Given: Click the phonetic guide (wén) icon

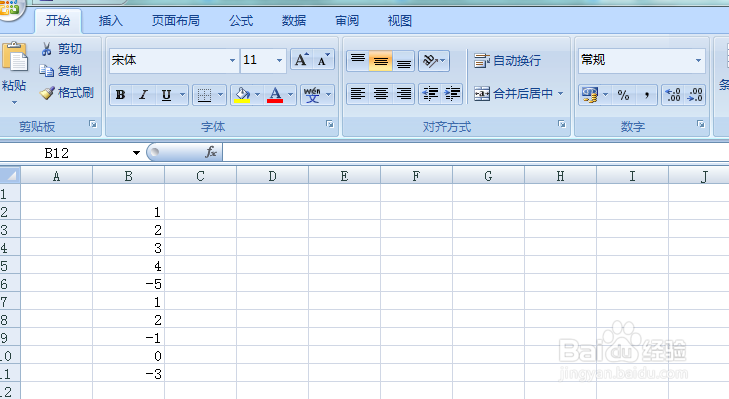Looking at the screenshot, I should click(312, 95).
